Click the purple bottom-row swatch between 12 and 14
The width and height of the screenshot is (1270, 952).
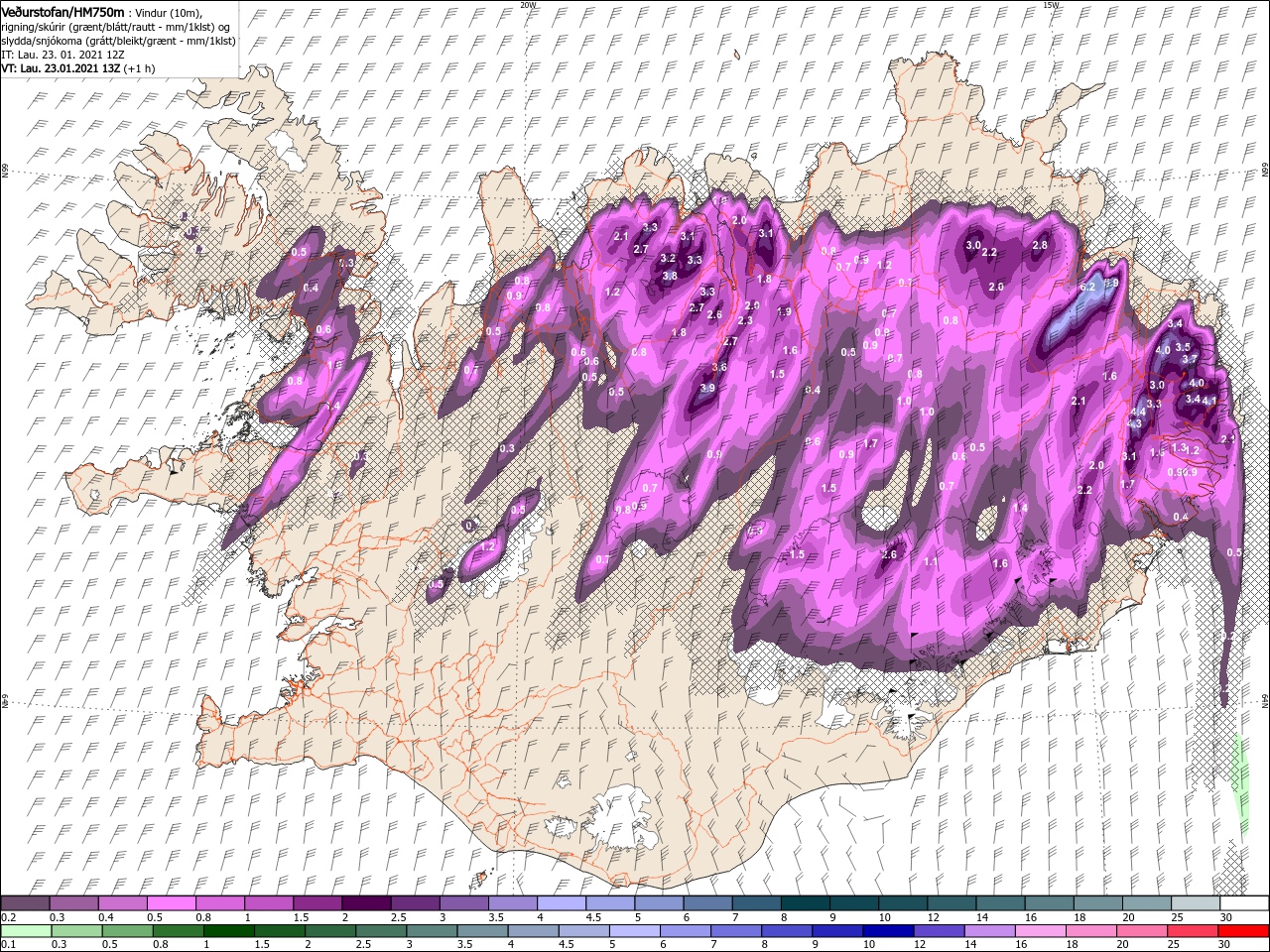(x=940, y=930)
